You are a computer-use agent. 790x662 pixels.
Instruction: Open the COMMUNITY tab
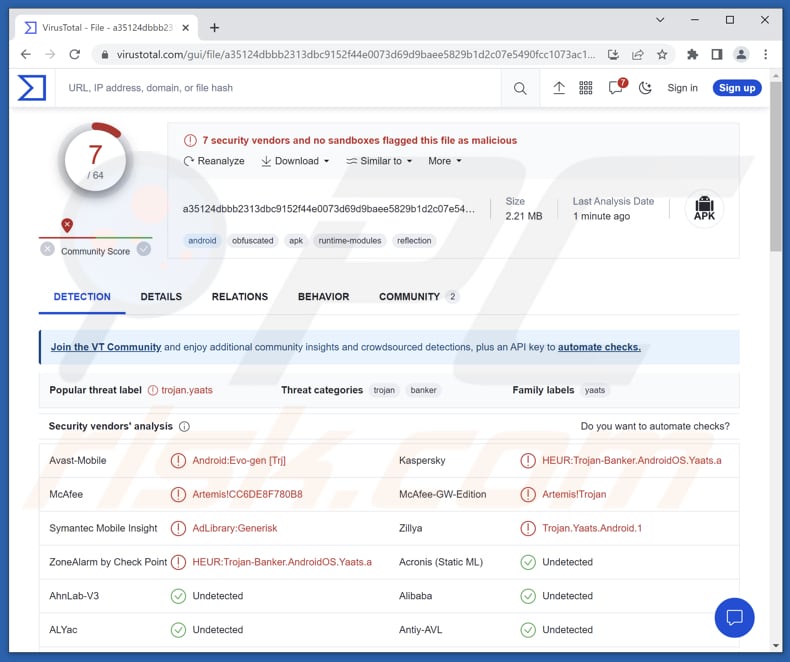click(x=418, y=297)
